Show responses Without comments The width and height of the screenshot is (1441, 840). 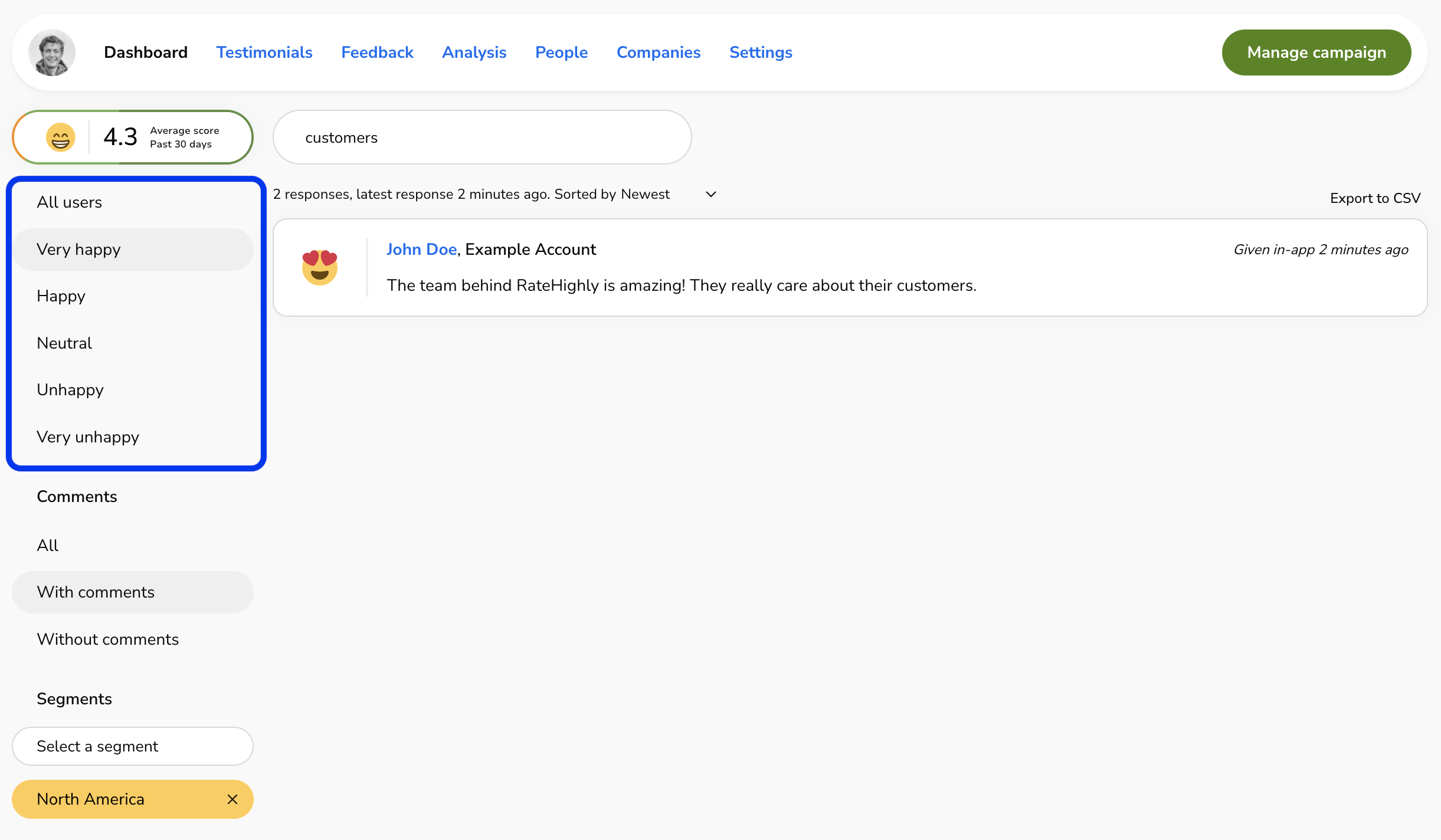coord(107,639)
